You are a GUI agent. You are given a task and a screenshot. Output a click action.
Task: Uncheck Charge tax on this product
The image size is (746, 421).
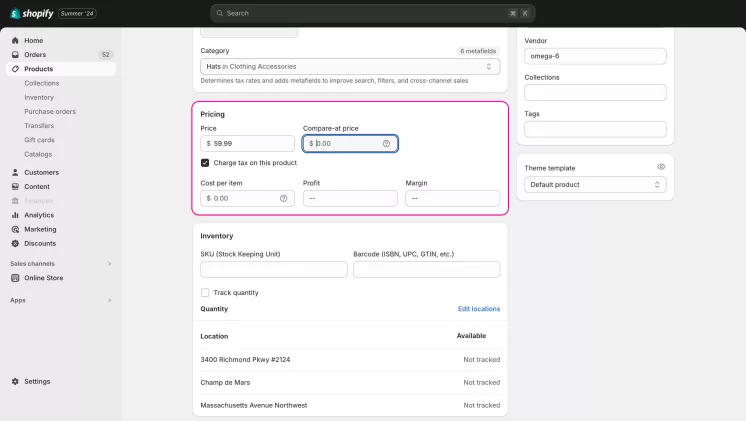205,163
